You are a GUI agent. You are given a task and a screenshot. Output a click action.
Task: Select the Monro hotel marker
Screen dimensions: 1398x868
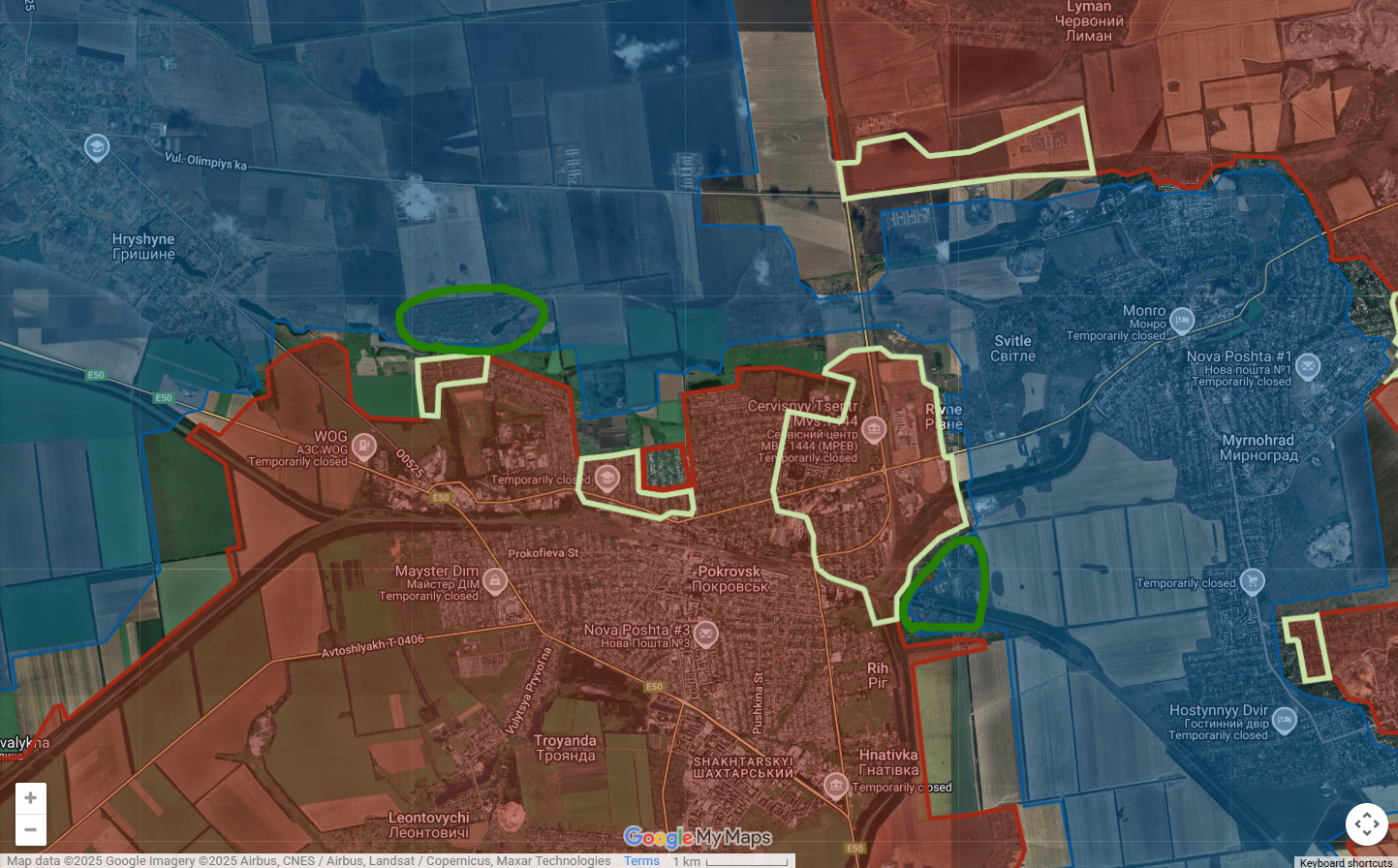click(1181, 320)
